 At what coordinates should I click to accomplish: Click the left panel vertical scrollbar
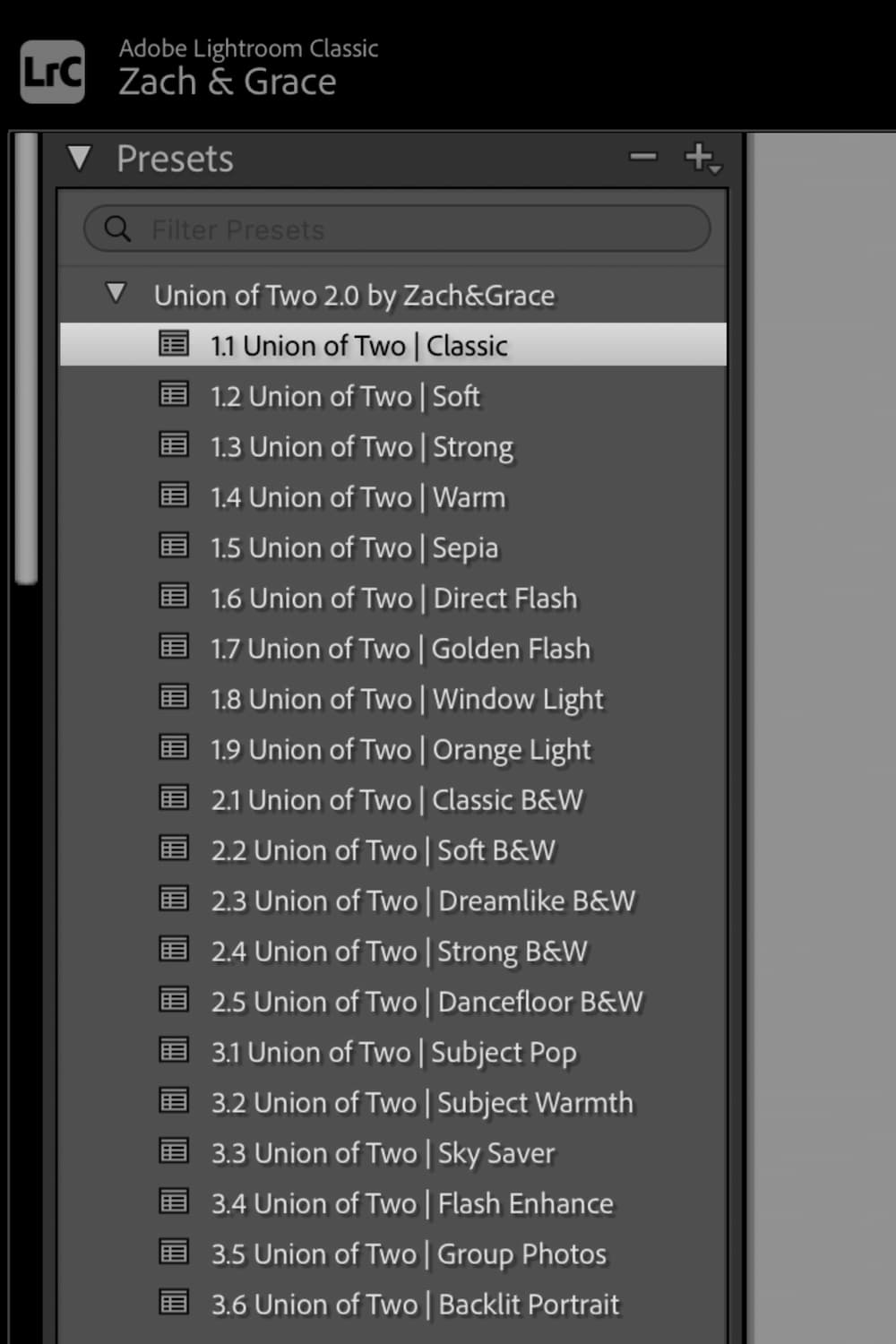pyautogui.click(x=27, y=358)
